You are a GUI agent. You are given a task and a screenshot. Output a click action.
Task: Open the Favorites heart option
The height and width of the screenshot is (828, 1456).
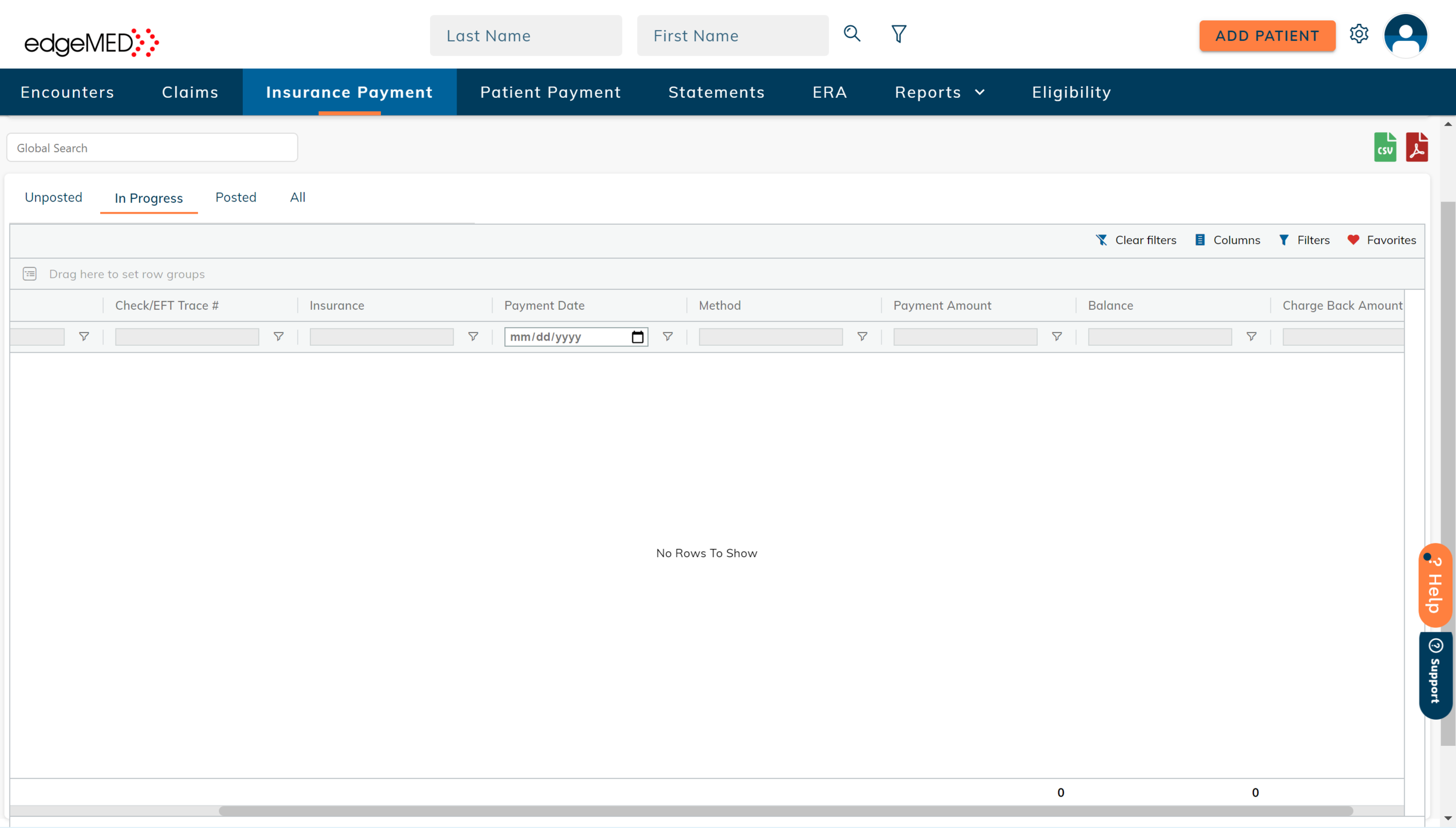[1381, 240]
